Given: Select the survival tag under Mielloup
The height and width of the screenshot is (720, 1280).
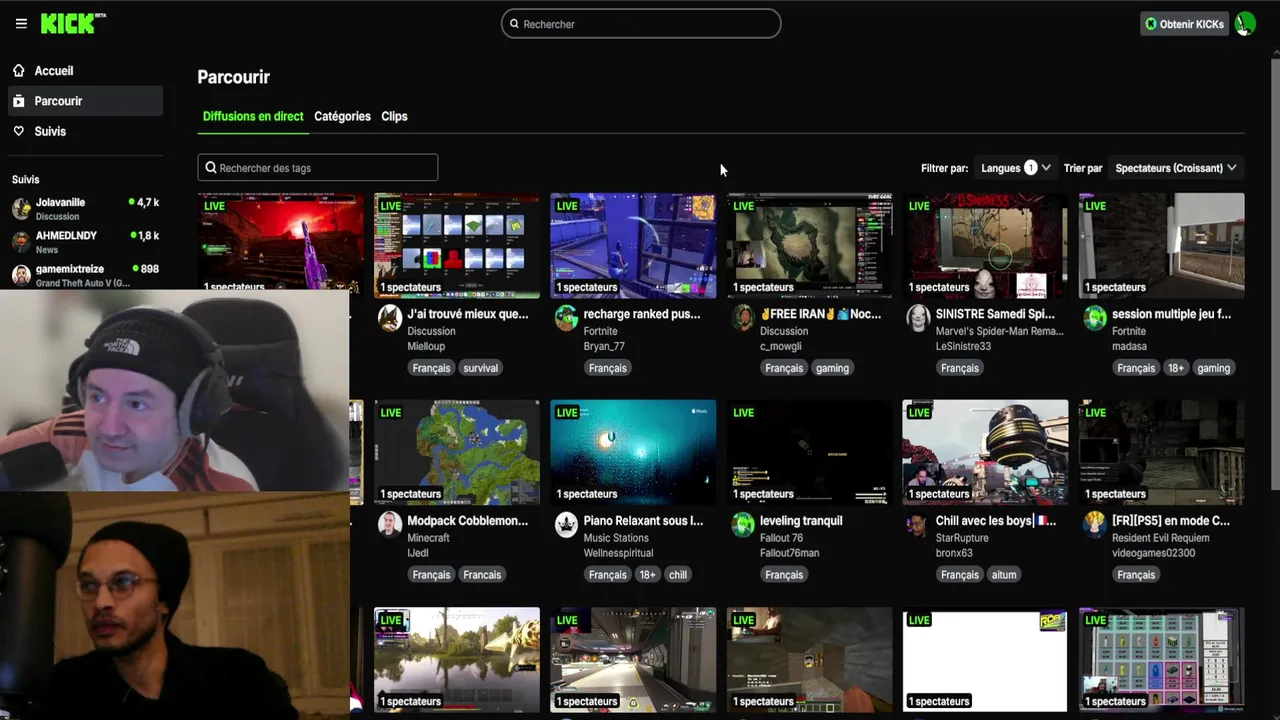Looking at the screenshot, I should (x=480, y=368).
